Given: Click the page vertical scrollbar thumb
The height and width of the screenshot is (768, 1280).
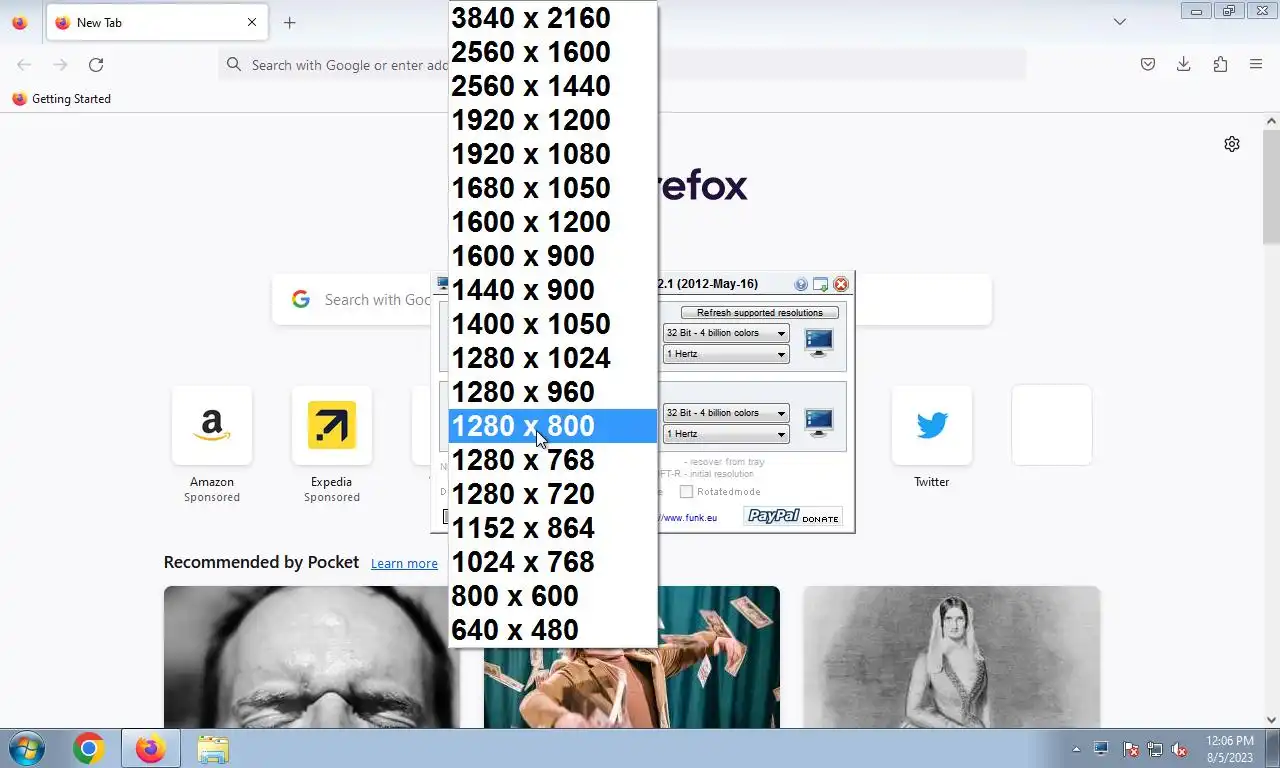Looking at the screenshot, I should [1271, 185].
